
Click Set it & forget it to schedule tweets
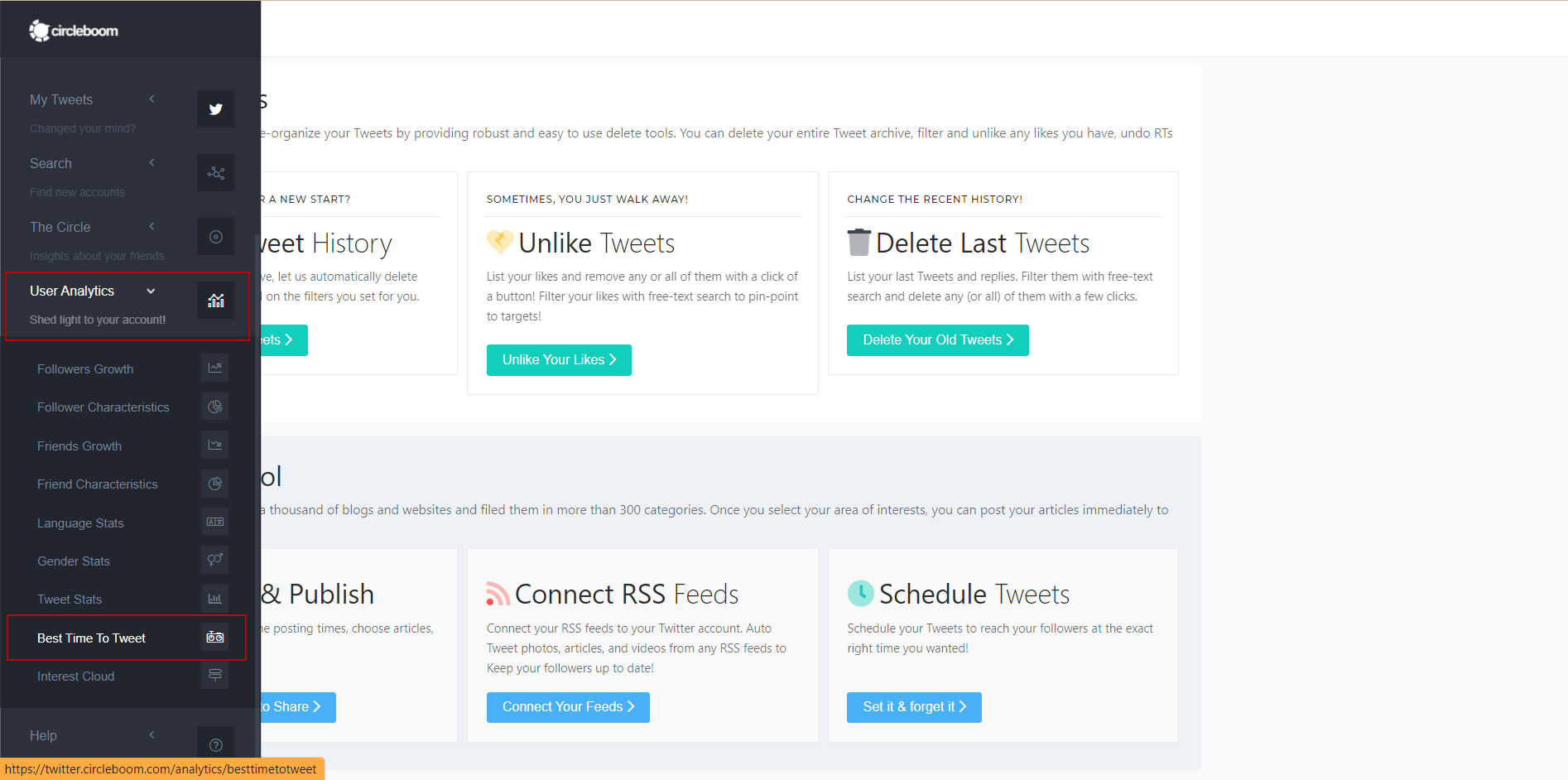[913, 707]
